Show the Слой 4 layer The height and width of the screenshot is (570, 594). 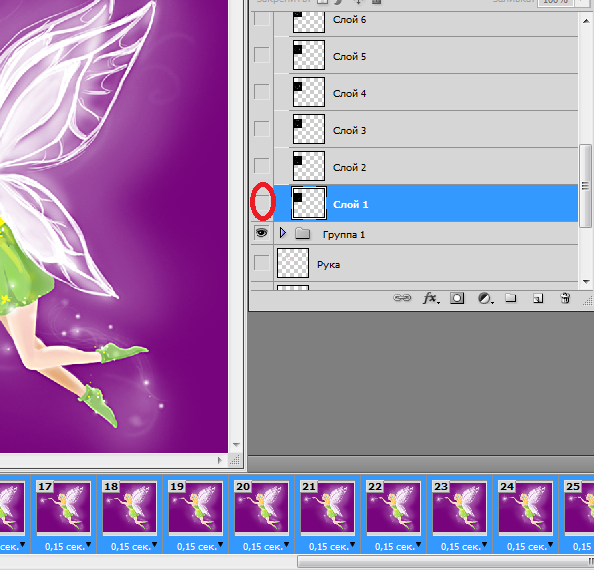[261, 92]
